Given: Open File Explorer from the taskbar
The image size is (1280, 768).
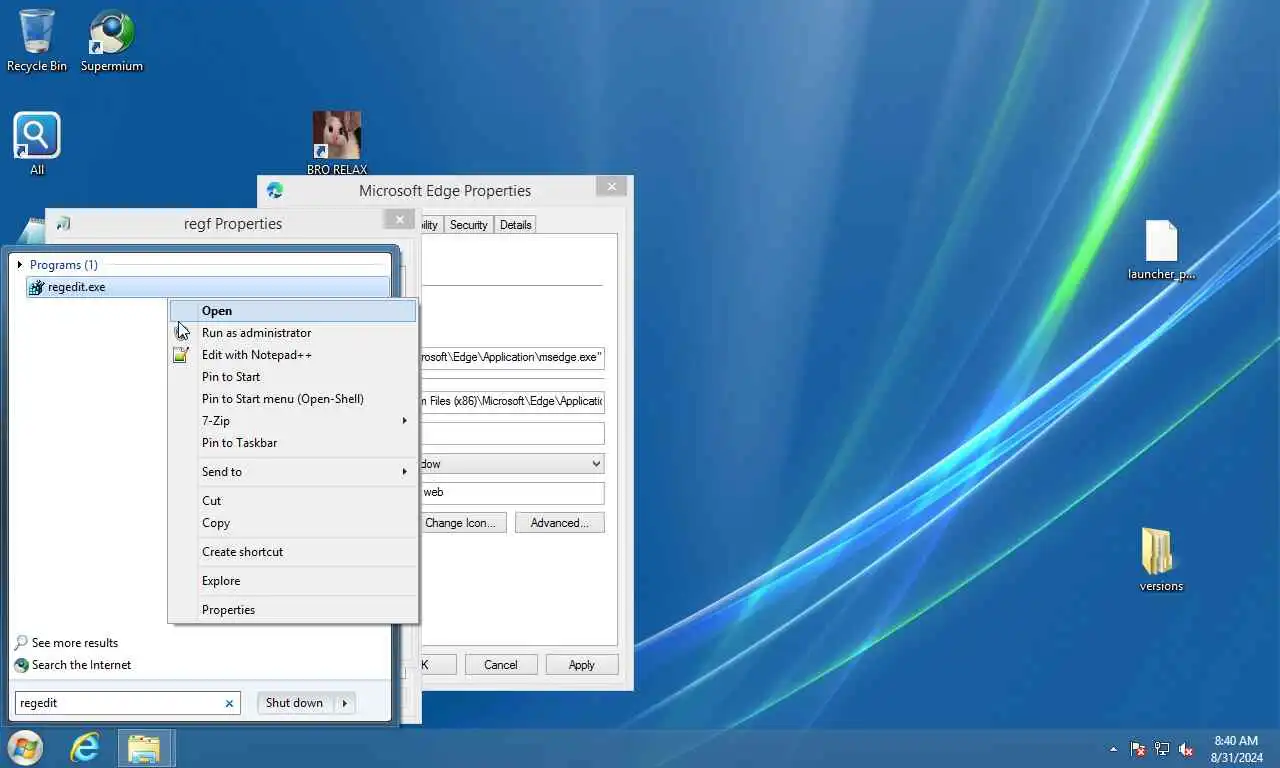Looking at the screenshot, I should (145, 748).
